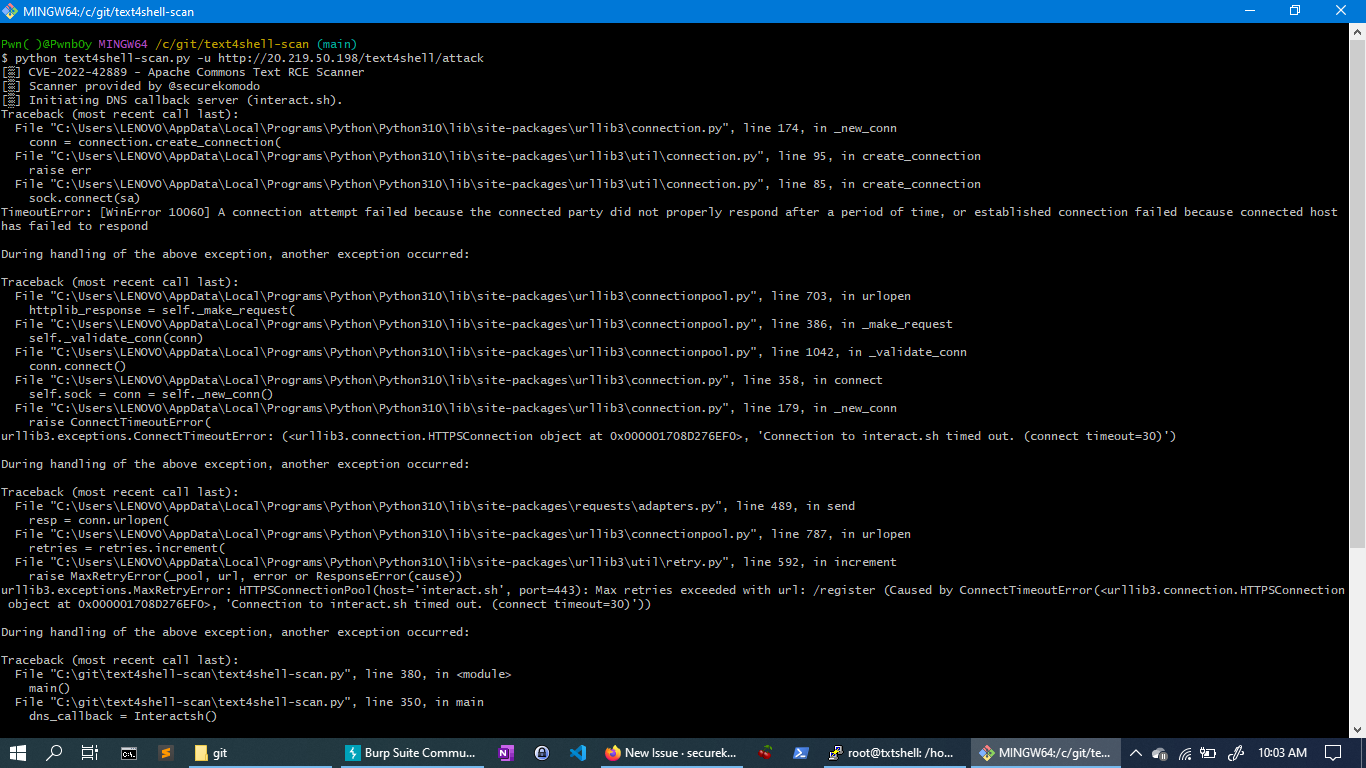Open the Windows Start menu
Viewport: 1366px width, 768px height.
click(x=17, y=753)
